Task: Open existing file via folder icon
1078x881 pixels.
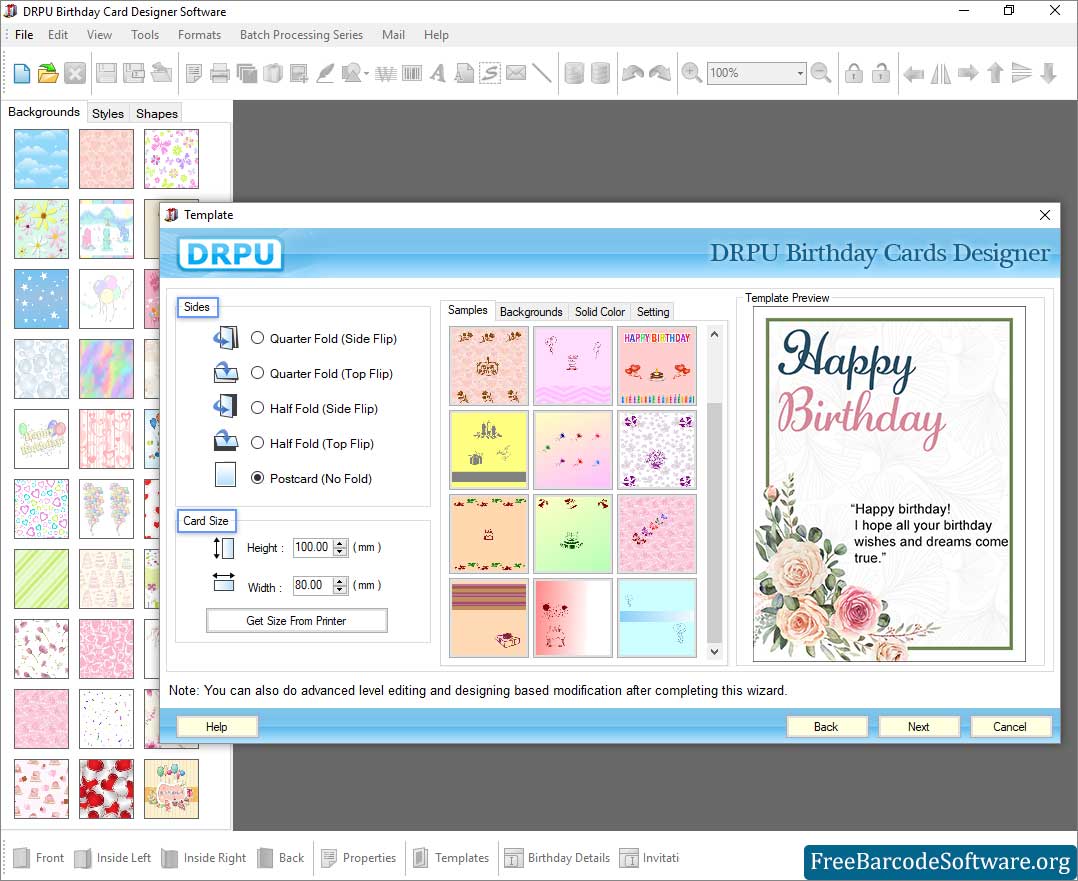Action: pyautogui.click(x=48, y=73)
